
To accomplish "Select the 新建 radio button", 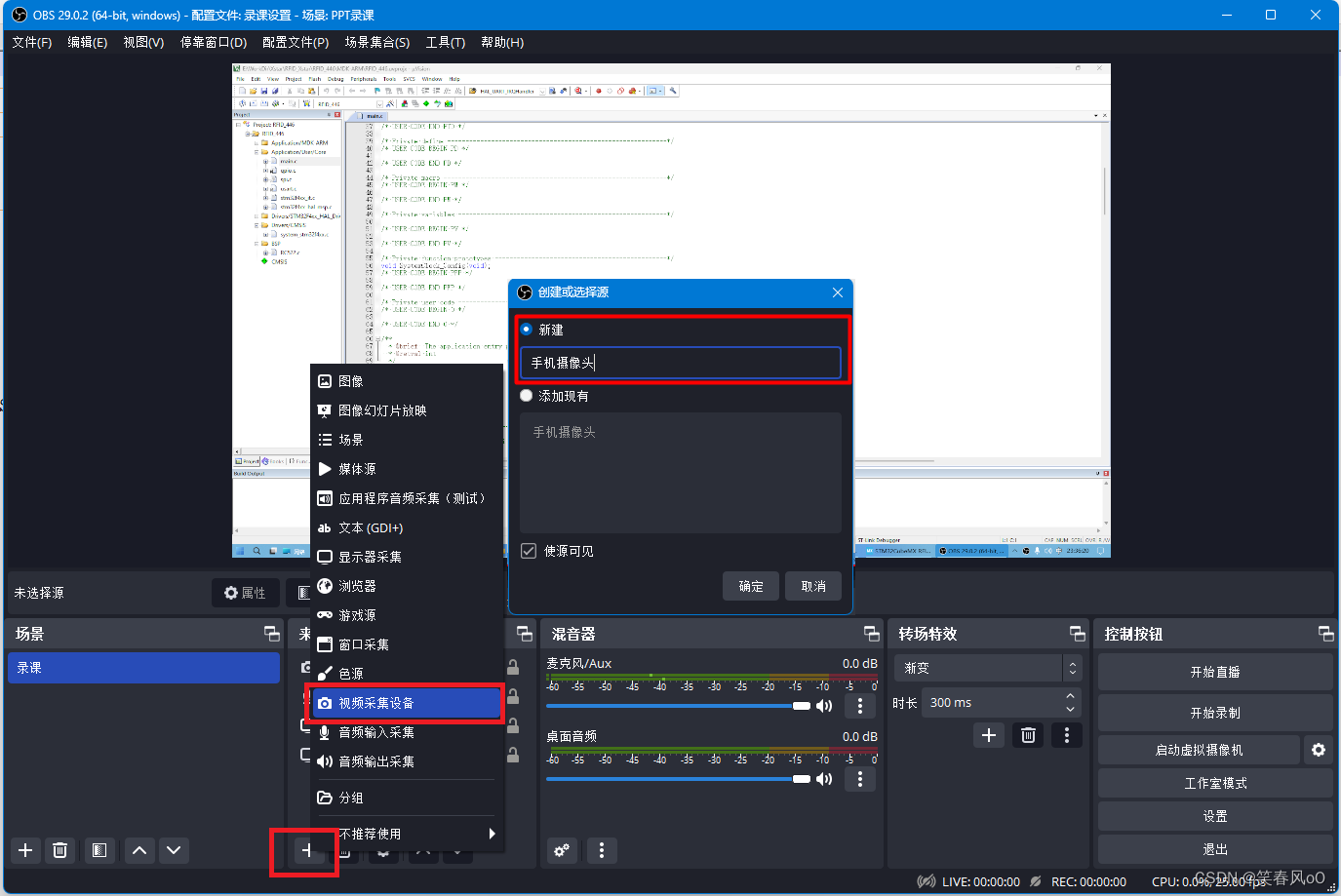I will [x=527, y=330].
